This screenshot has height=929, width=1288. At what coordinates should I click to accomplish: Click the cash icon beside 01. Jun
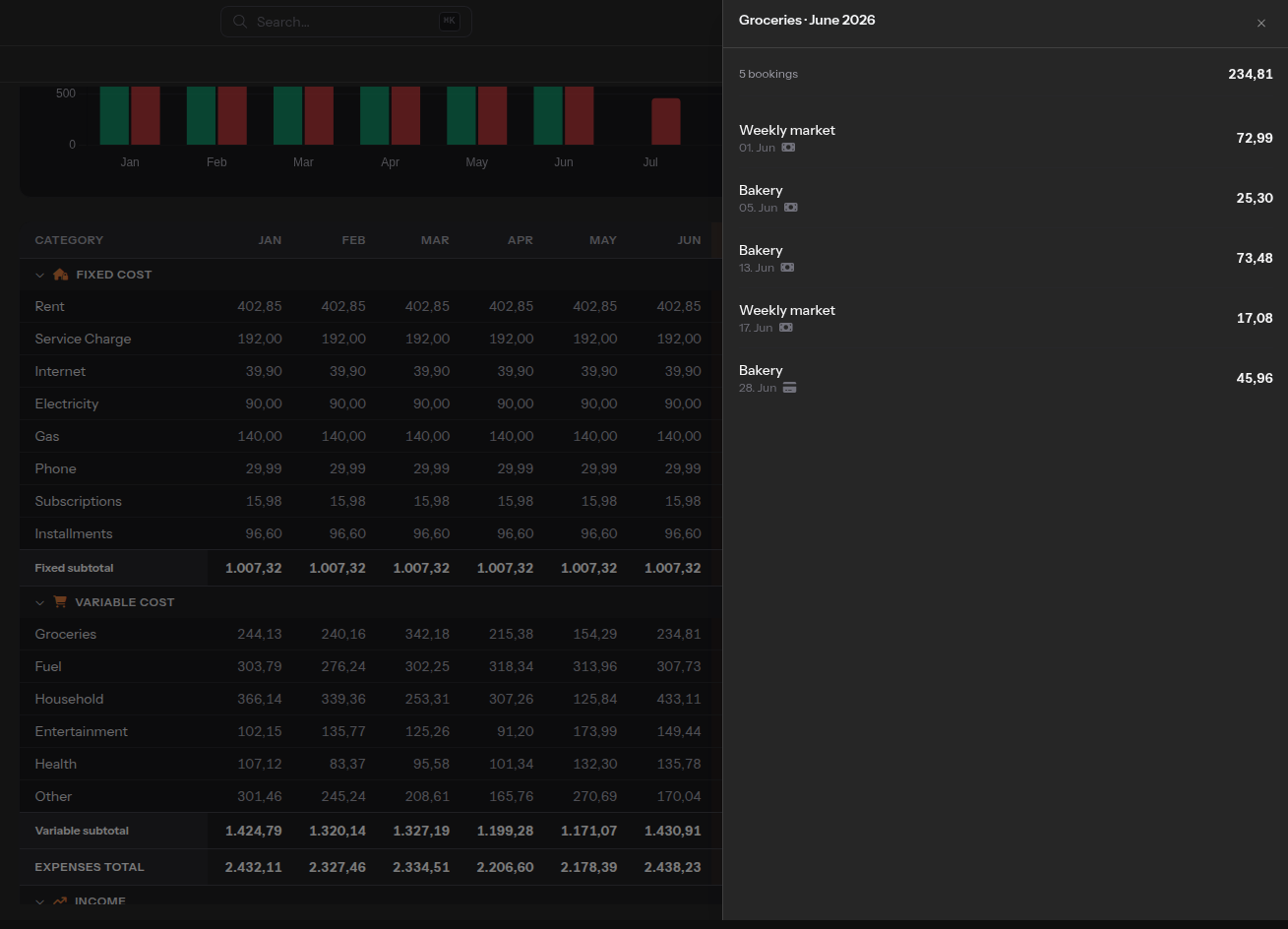pyautogui.click(x=788, y=148)
